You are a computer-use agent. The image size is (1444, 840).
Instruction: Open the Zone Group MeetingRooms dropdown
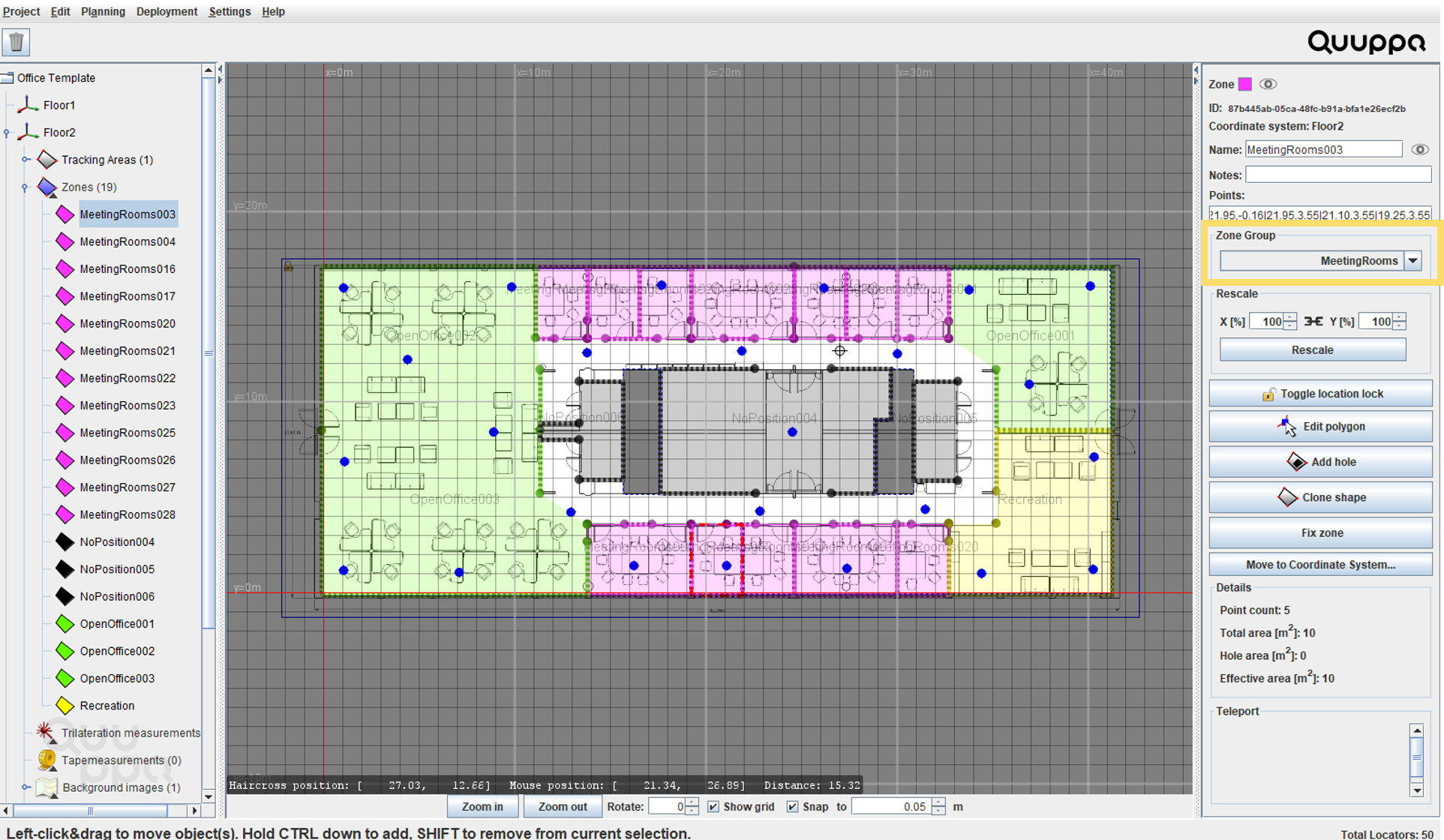(1412, 261)
